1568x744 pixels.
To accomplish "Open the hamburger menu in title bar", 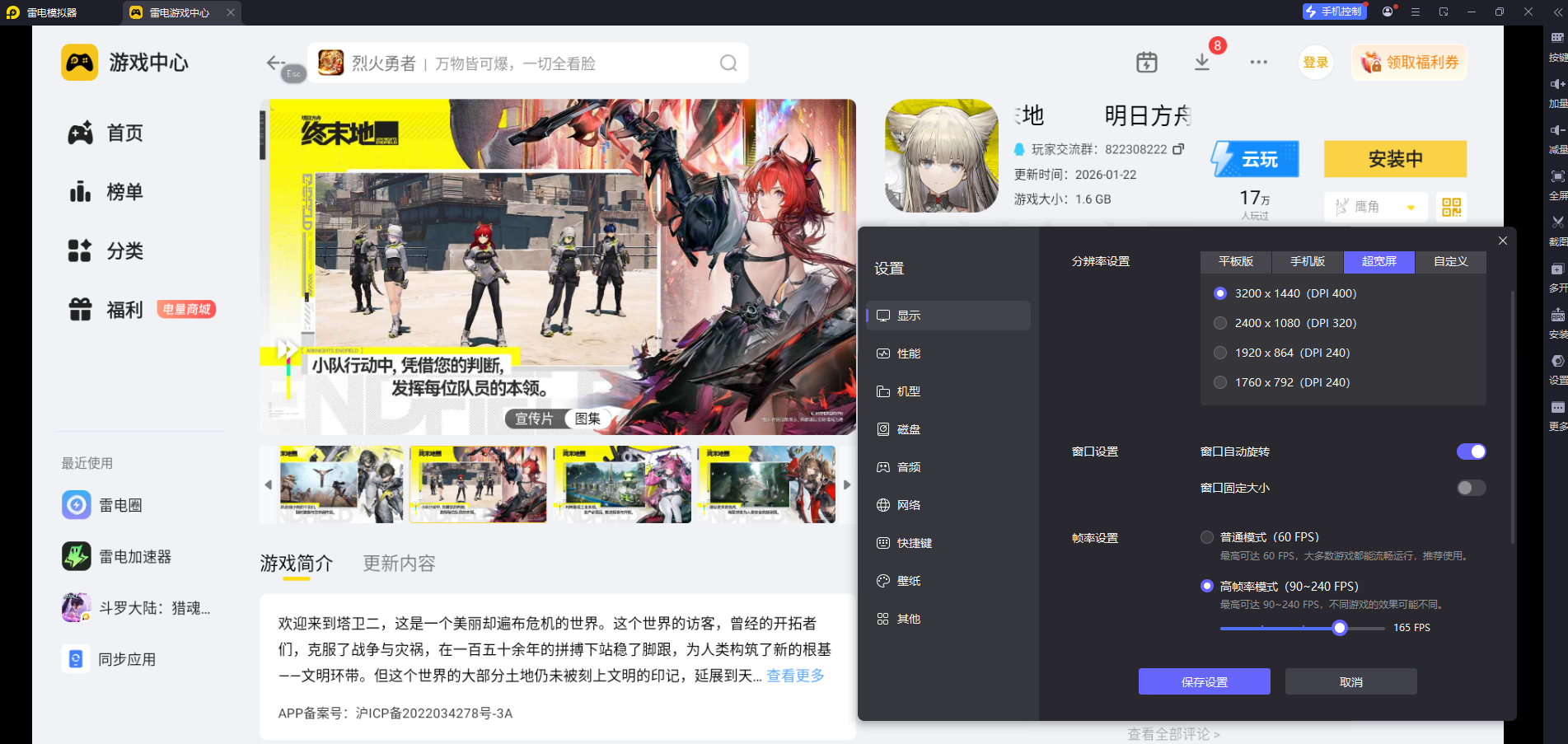I will 1416,12.
